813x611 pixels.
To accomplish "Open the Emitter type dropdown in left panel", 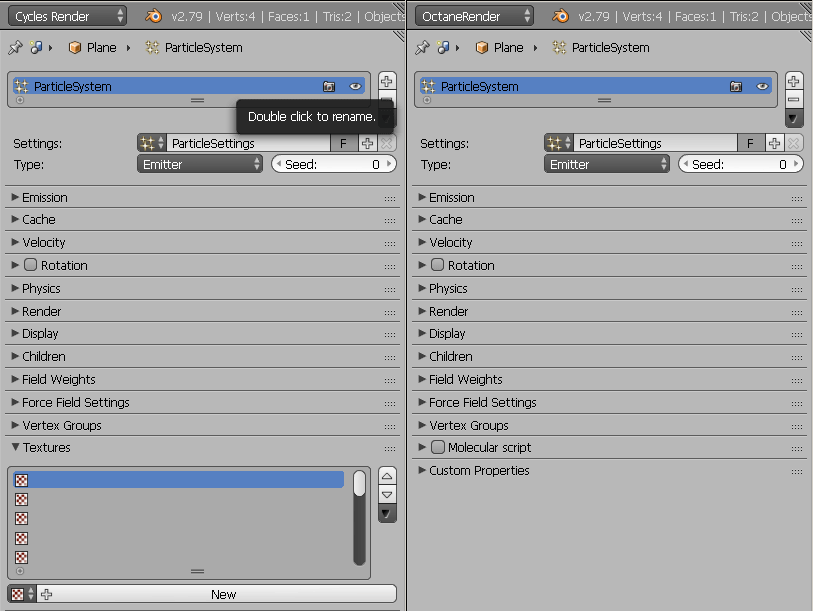I will 200,164.
